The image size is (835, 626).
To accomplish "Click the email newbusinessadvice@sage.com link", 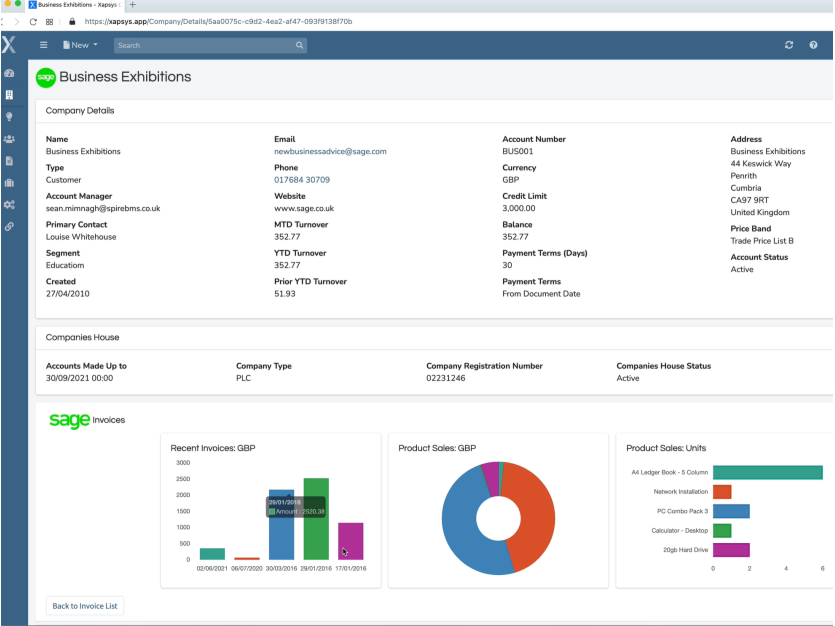I will (x=330, y=151).
